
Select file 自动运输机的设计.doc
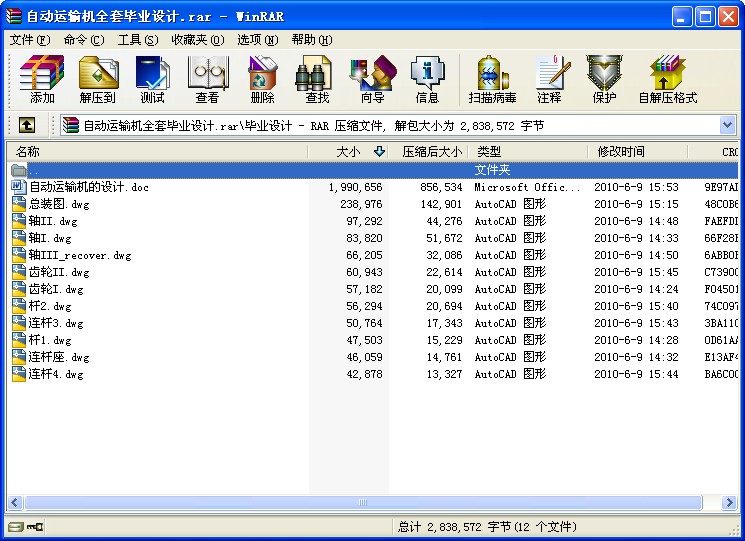[88, 187]
